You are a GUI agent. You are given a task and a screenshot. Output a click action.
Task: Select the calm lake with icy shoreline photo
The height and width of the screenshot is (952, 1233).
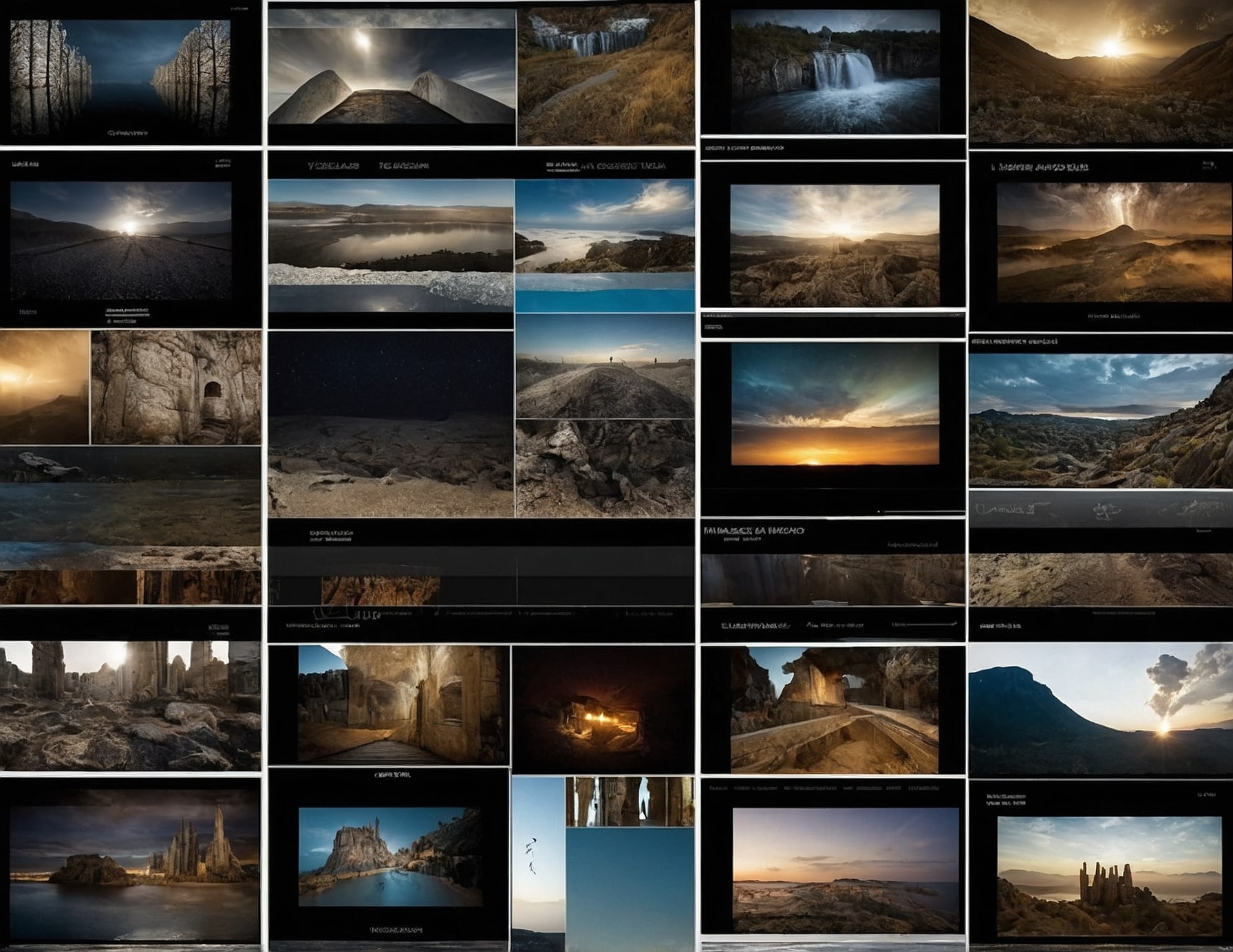point(391,246)
